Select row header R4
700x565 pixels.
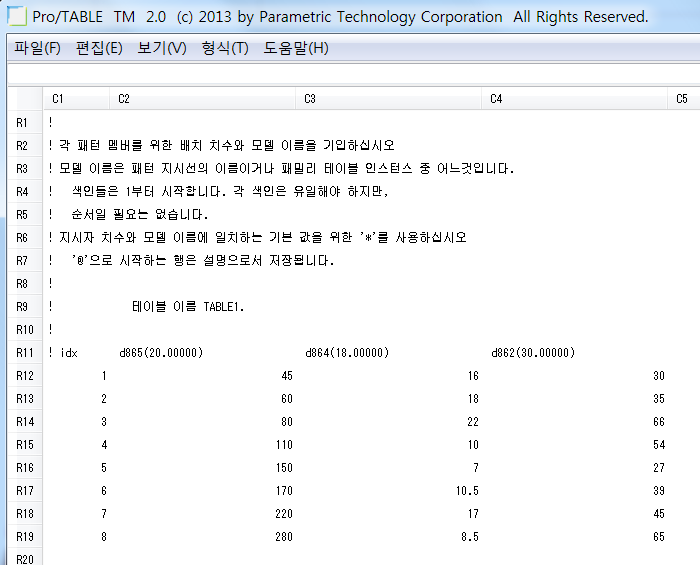(25, 191)
